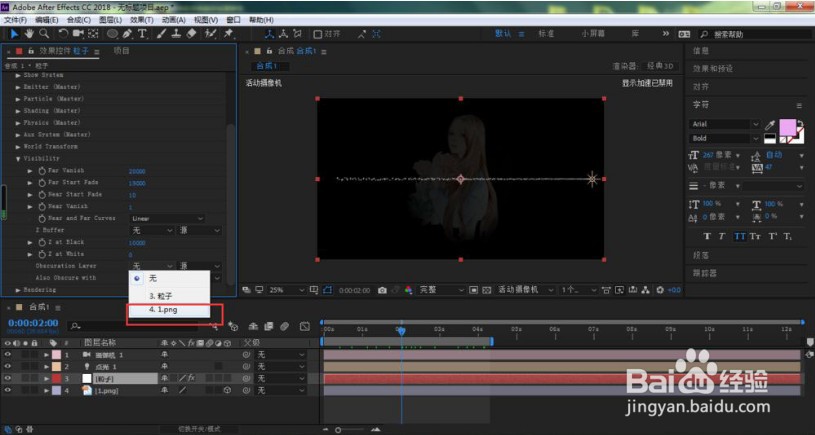Select the Puppet Pin tool
The height and width of the screenshot is (435, 815).
(x=228, y=33)
